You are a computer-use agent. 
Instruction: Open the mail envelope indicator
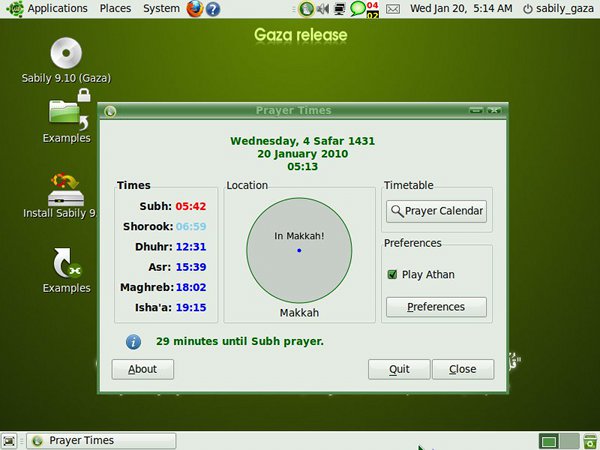393,9
